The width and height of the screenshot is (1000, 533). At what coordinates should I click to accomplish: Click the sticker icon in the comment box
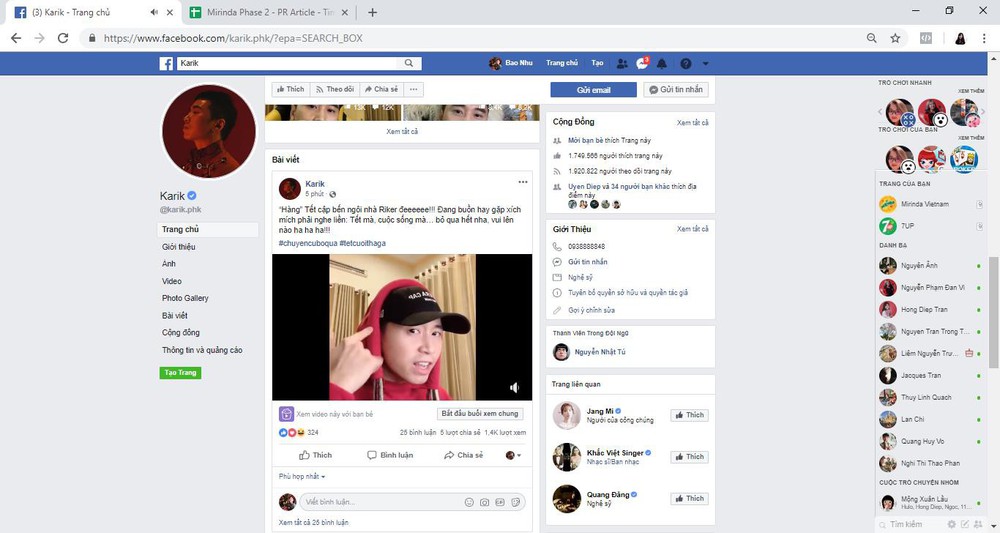pyautogui.click(x=515, y=502)
